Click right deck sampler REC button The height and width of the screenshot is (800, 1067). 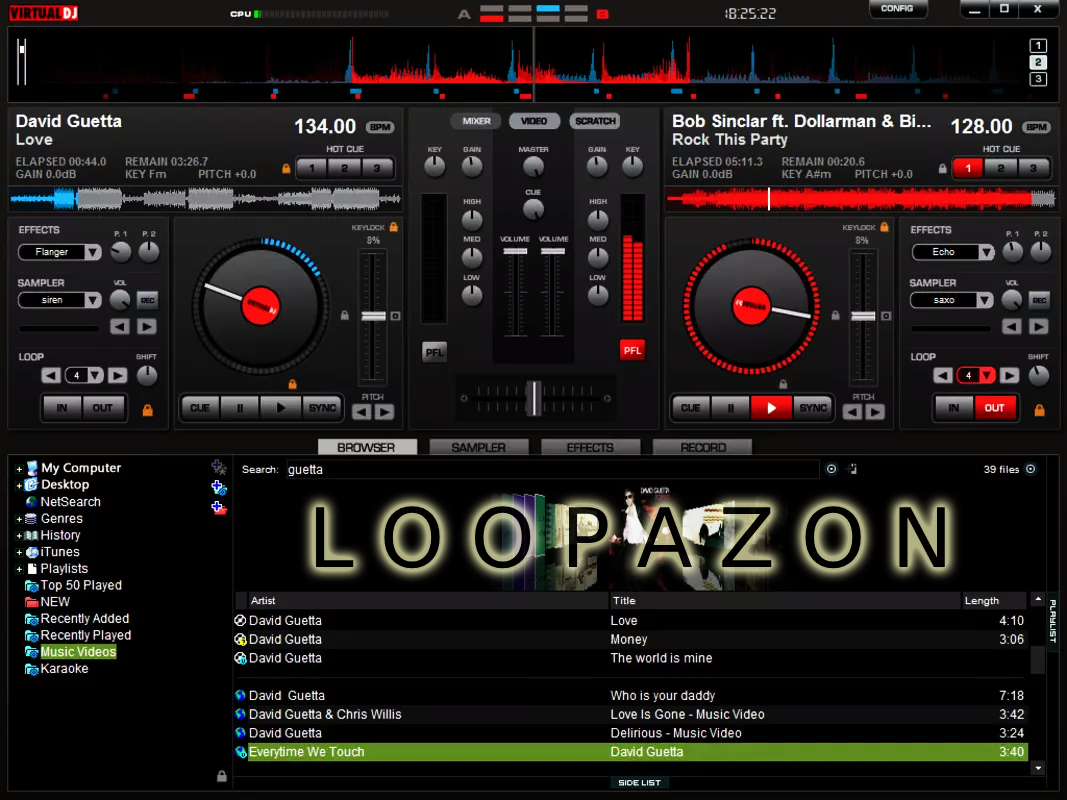[x=1039, y=300]
